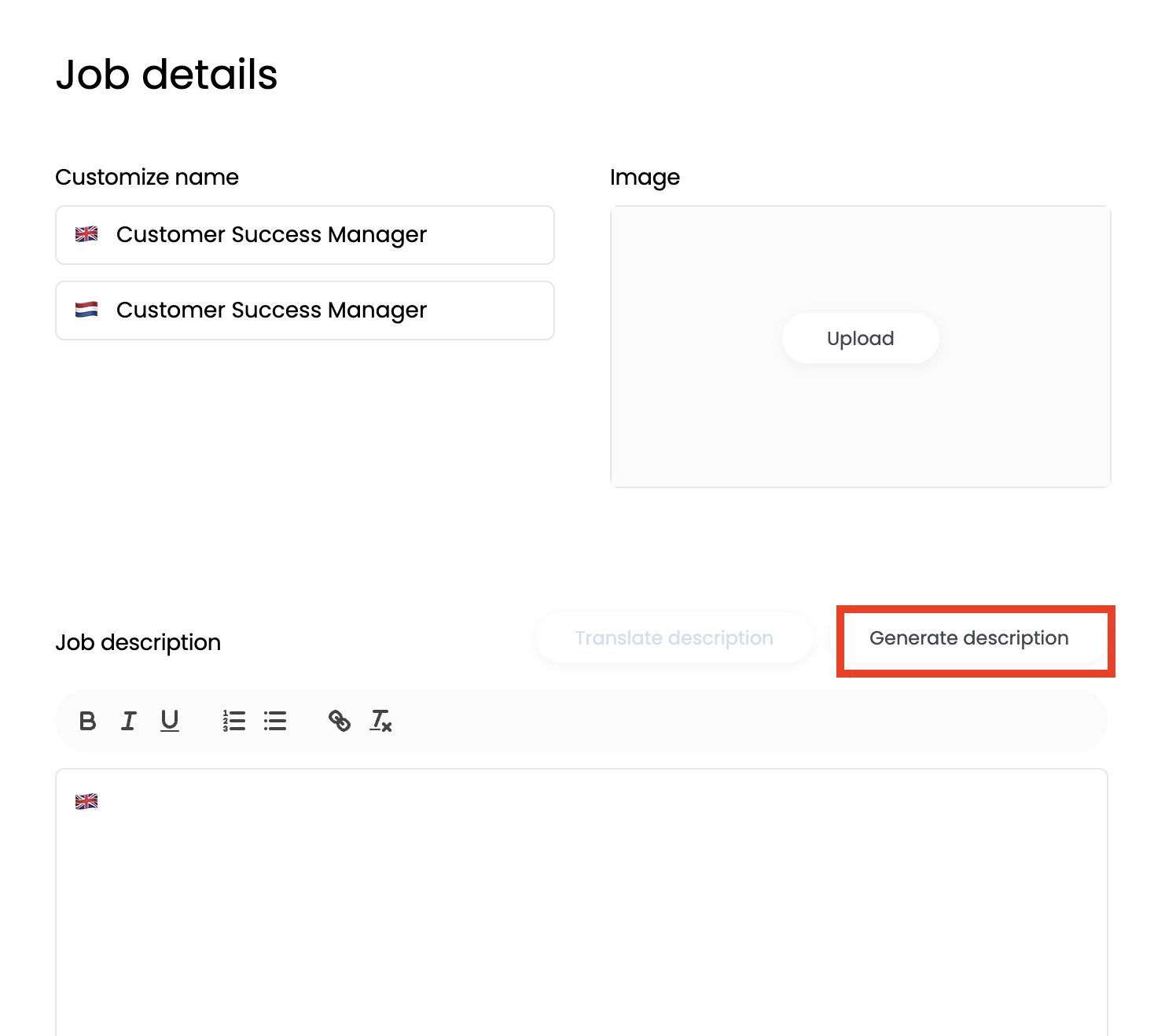Click the UK flag in the first name field

[86, 234]
